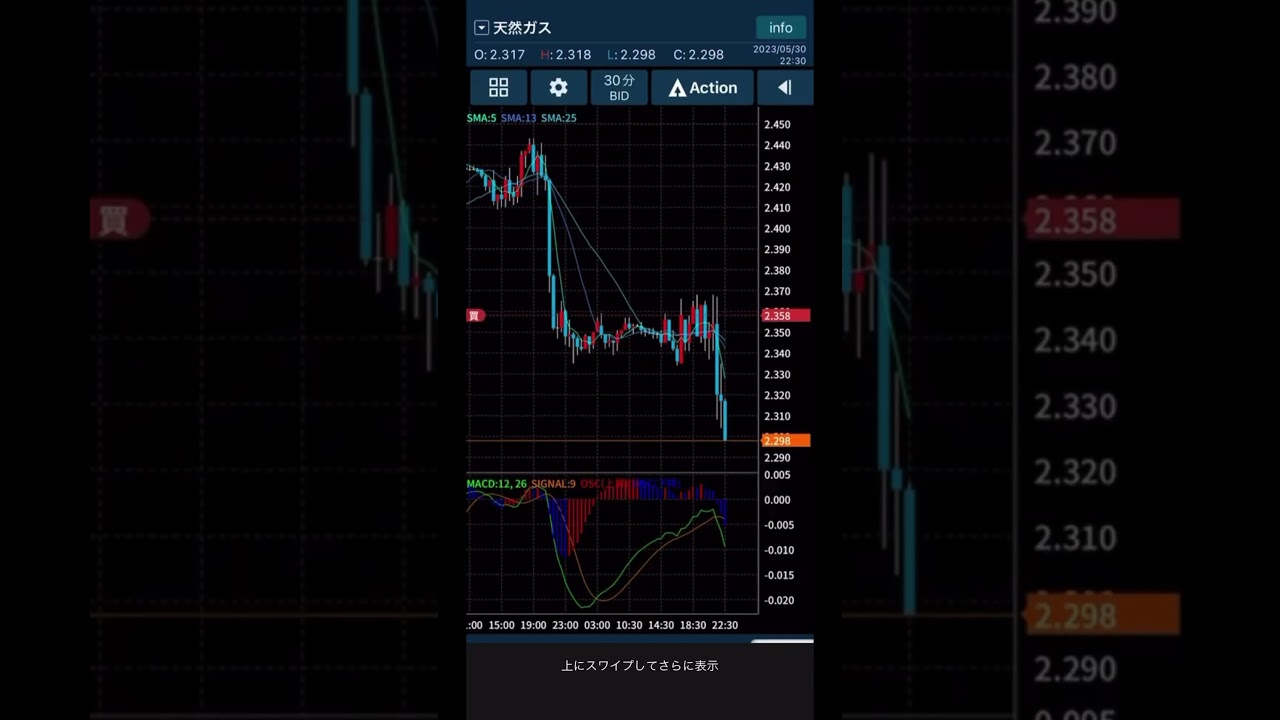The height and width of the screenshot is (720, 1280).
Task: Select the 天然ガス instrument name
Action: [x=522, y=28]
